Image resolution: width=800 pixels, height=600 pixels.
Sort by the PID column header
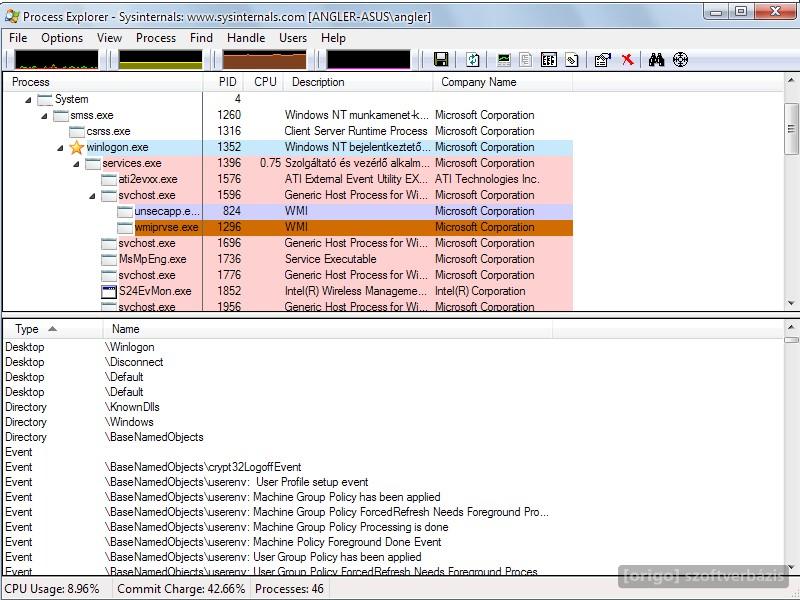pos(222,82)
